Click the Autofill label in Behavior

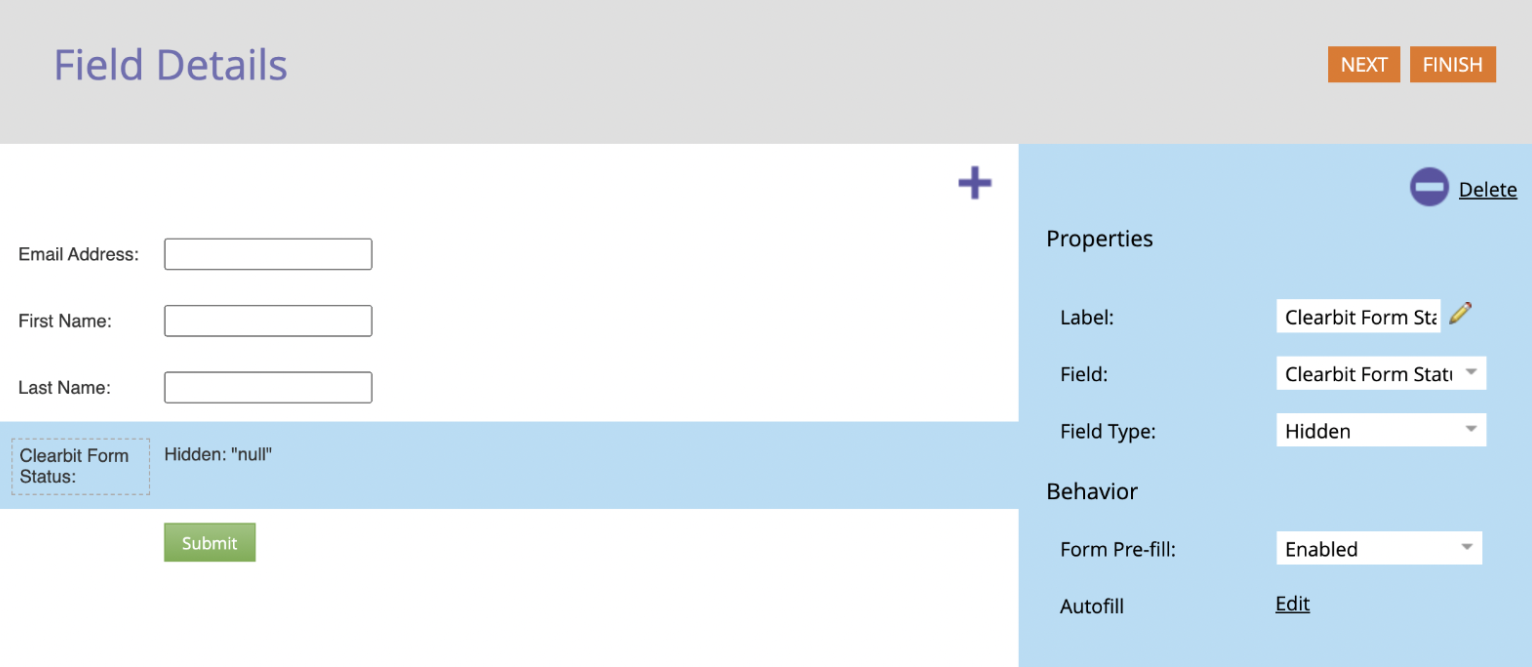pyautogui.click(x=1092, y=606)
